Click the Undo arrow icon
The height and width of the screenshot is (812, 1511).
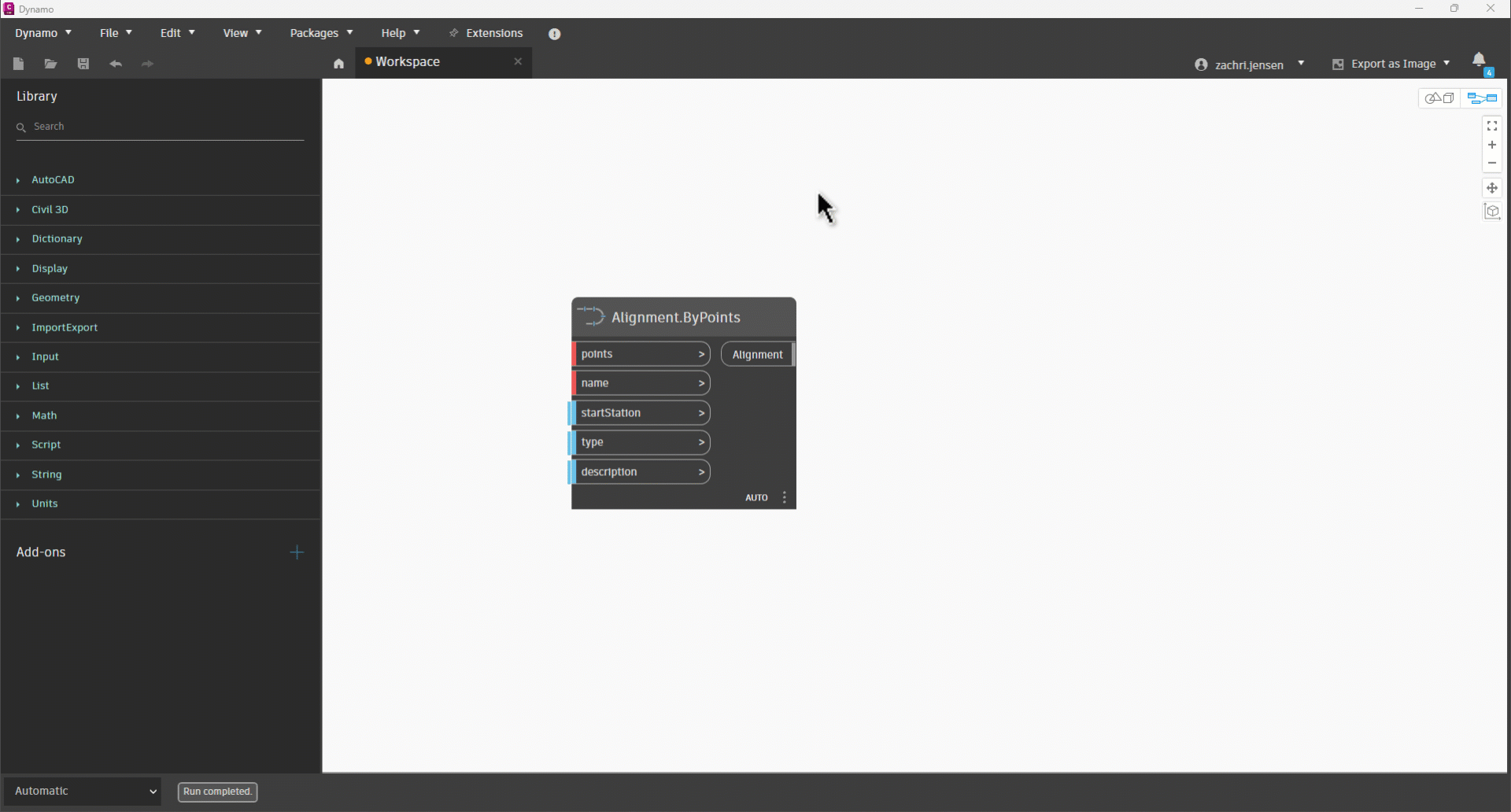[x=116, y=64]
